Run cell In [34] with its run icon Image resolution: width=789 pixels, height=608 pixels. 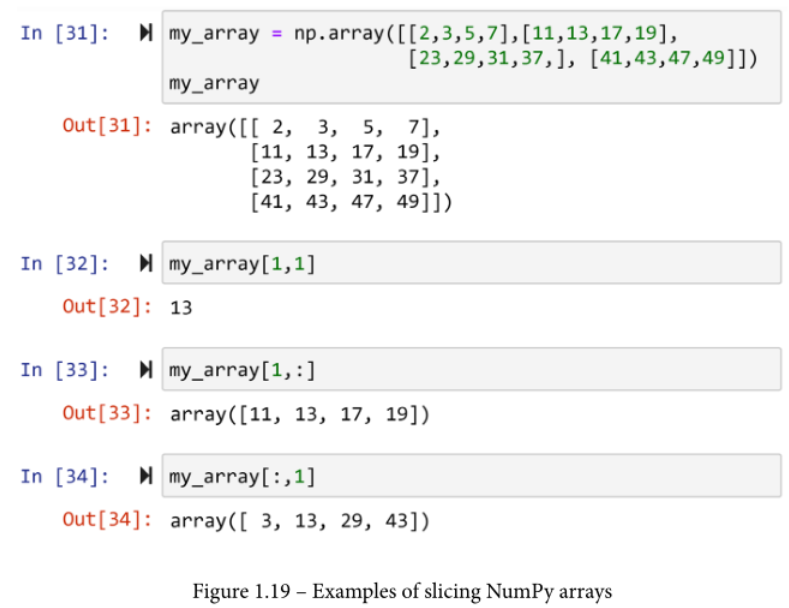coord(146,476)
